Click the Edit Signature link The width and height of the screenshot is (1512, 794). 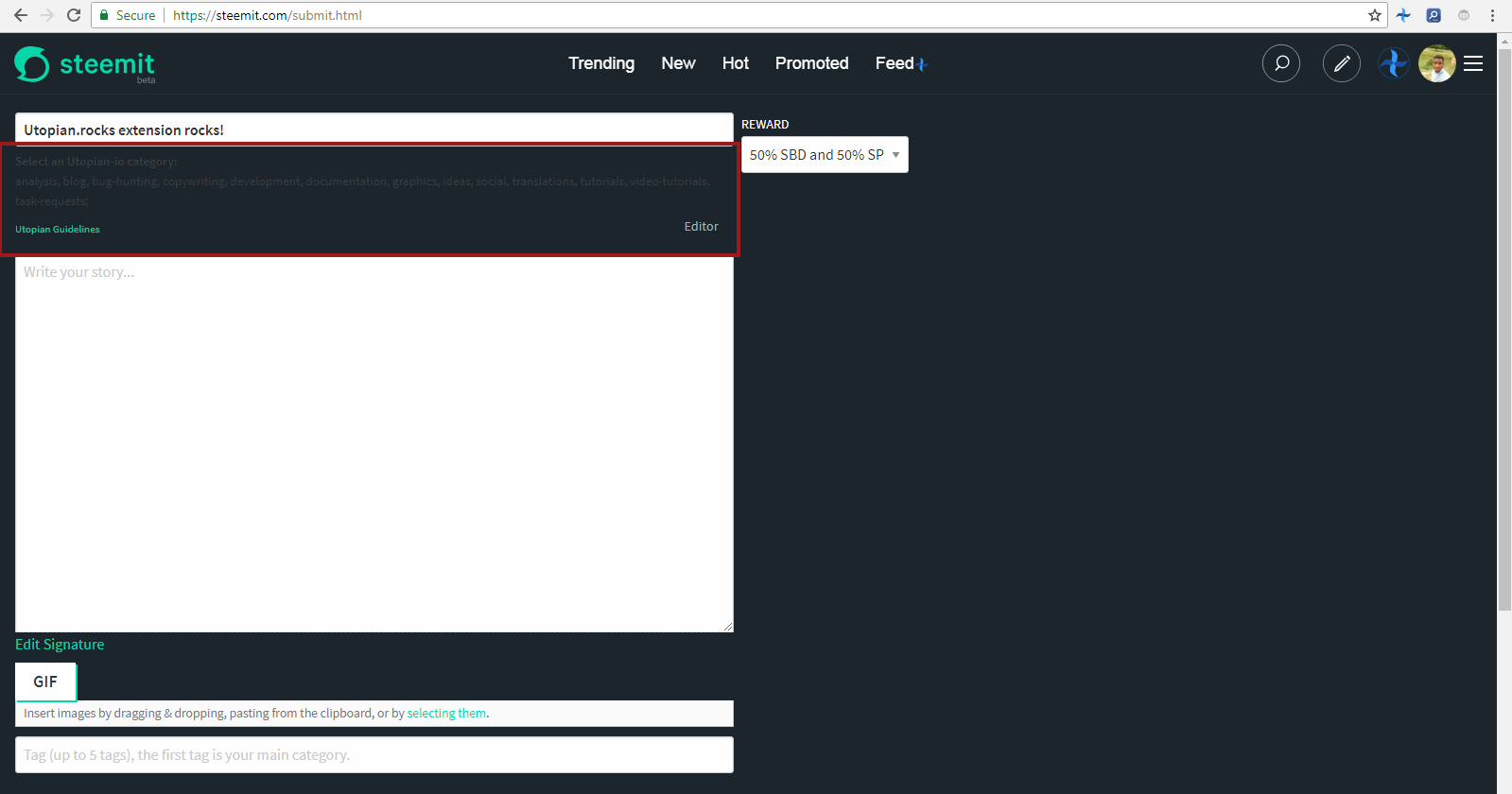[60, 645]
